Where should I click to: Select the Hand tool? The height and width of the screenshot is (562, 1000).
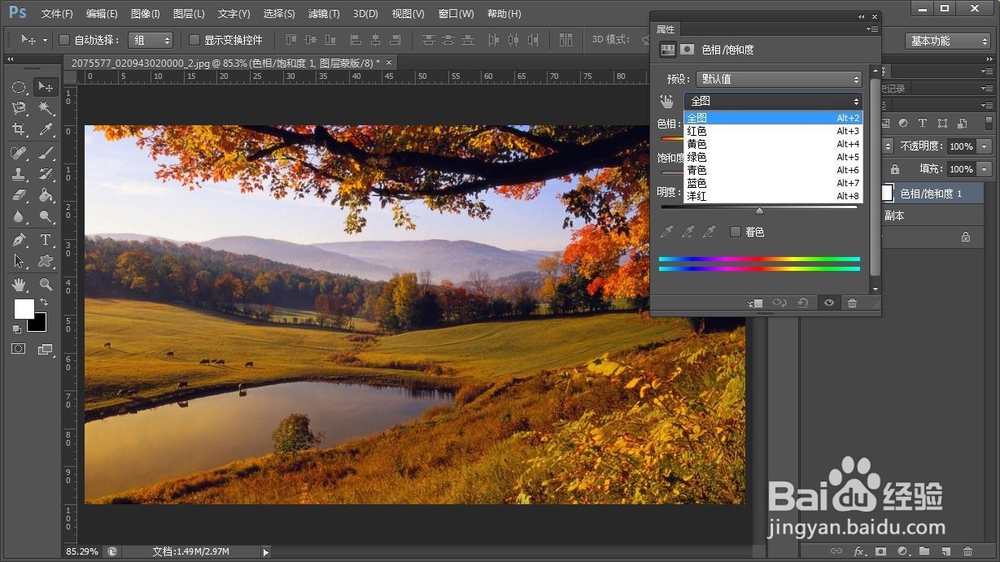tap(18, 284)
